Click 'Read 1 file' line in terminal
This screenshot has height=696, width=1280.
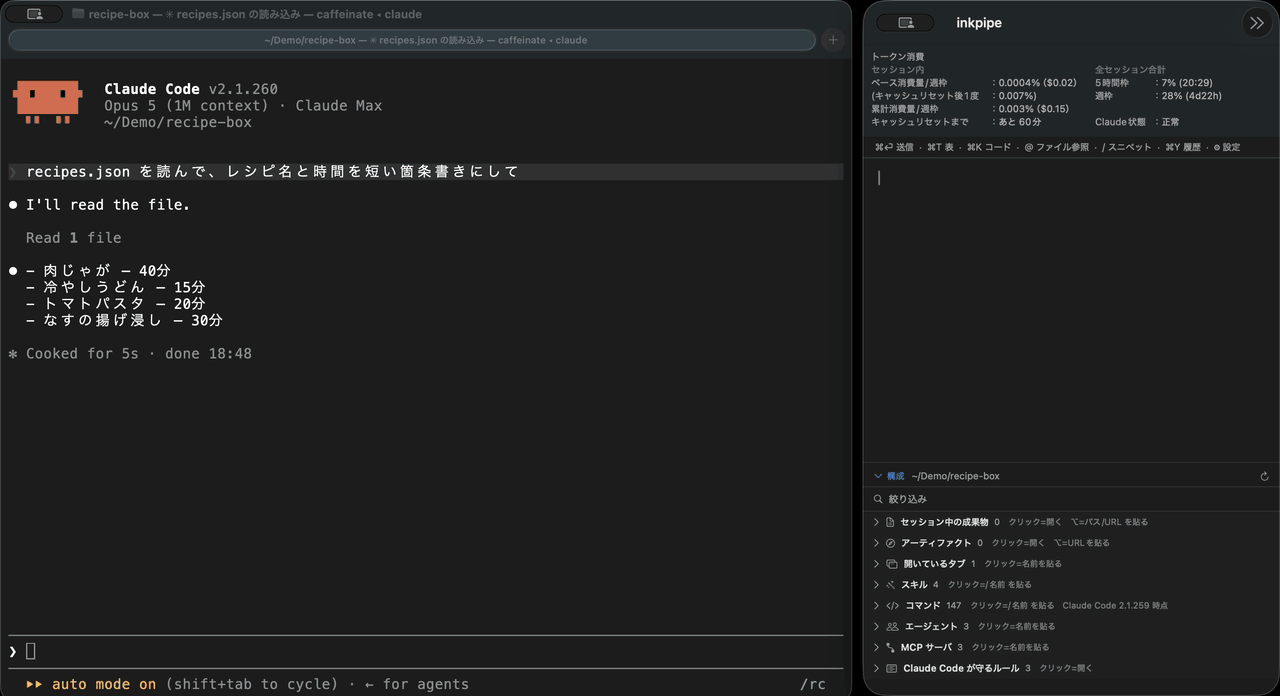[x=73, y=238]
